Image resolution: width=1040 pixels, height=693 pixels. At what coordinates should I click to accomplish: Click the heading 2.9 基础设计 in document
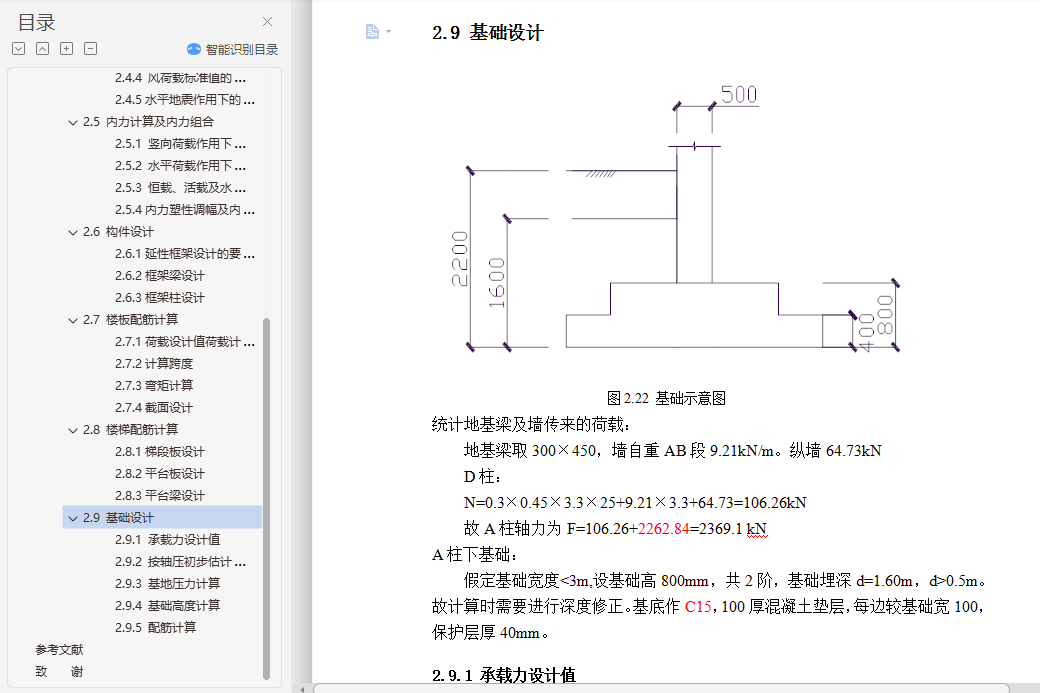click(488, 32)
